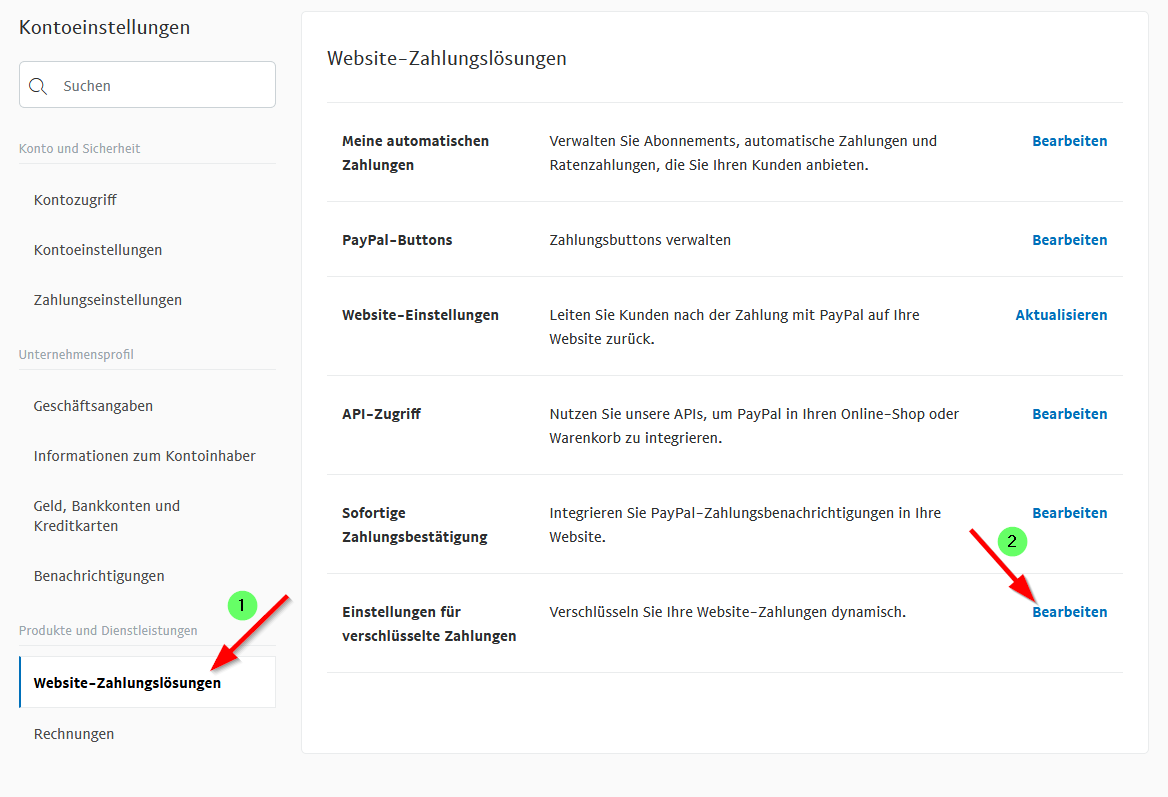Go to Zahlungseinstellungen
Viewport: 1168px width, 797px height.
pos(108,300)
